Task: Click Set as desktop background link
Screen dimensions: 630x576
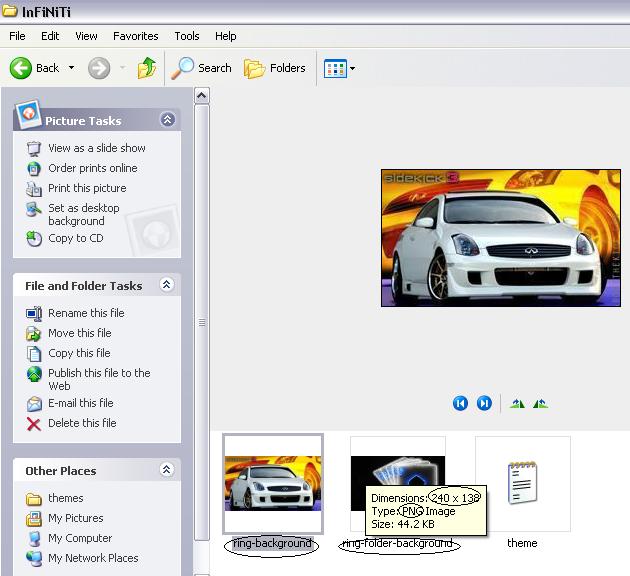Action: pyautogui.click(x=84, y=214)
